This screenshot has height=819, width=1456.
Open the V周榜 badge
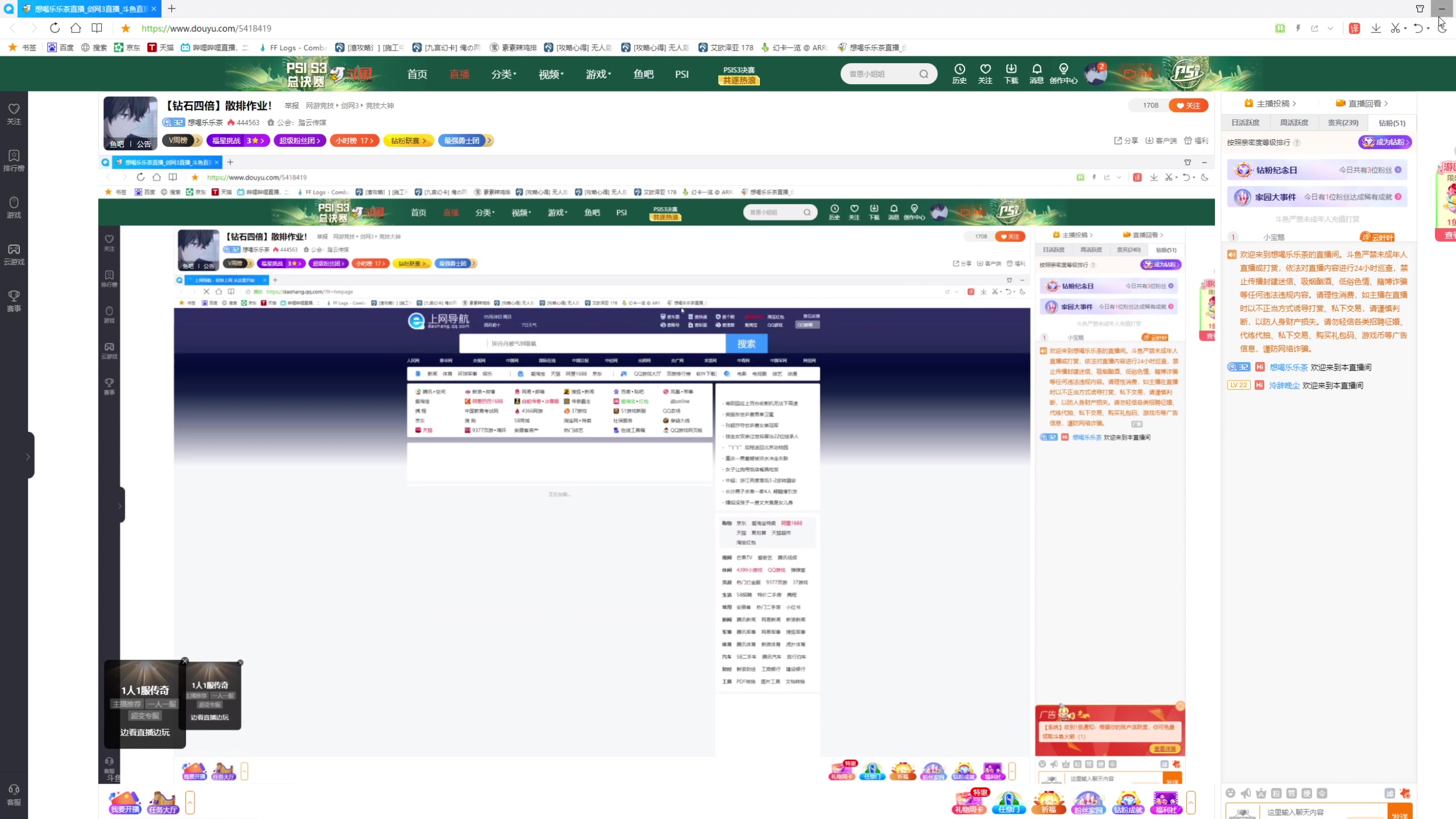[x=182, y=140]
